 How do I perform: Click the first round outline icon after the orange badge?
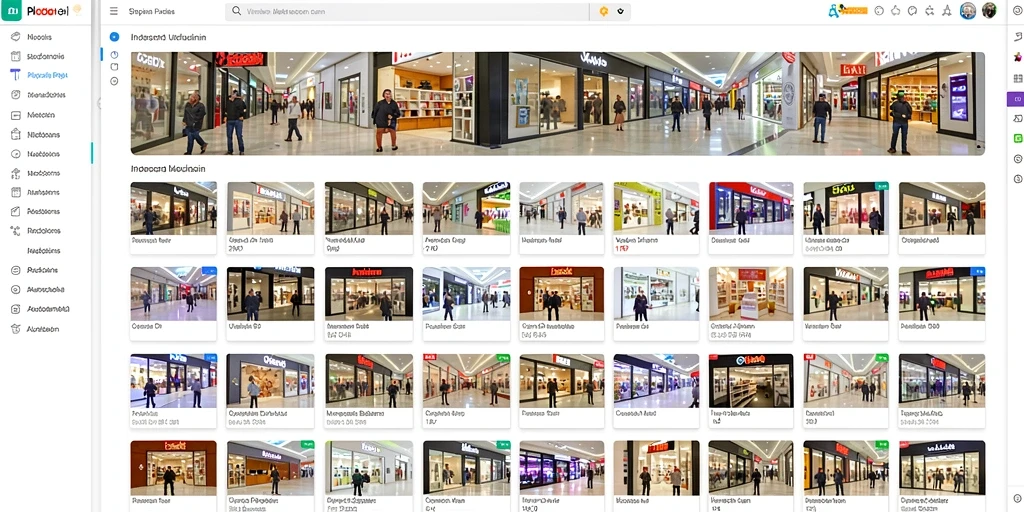[x=879, y=10]
